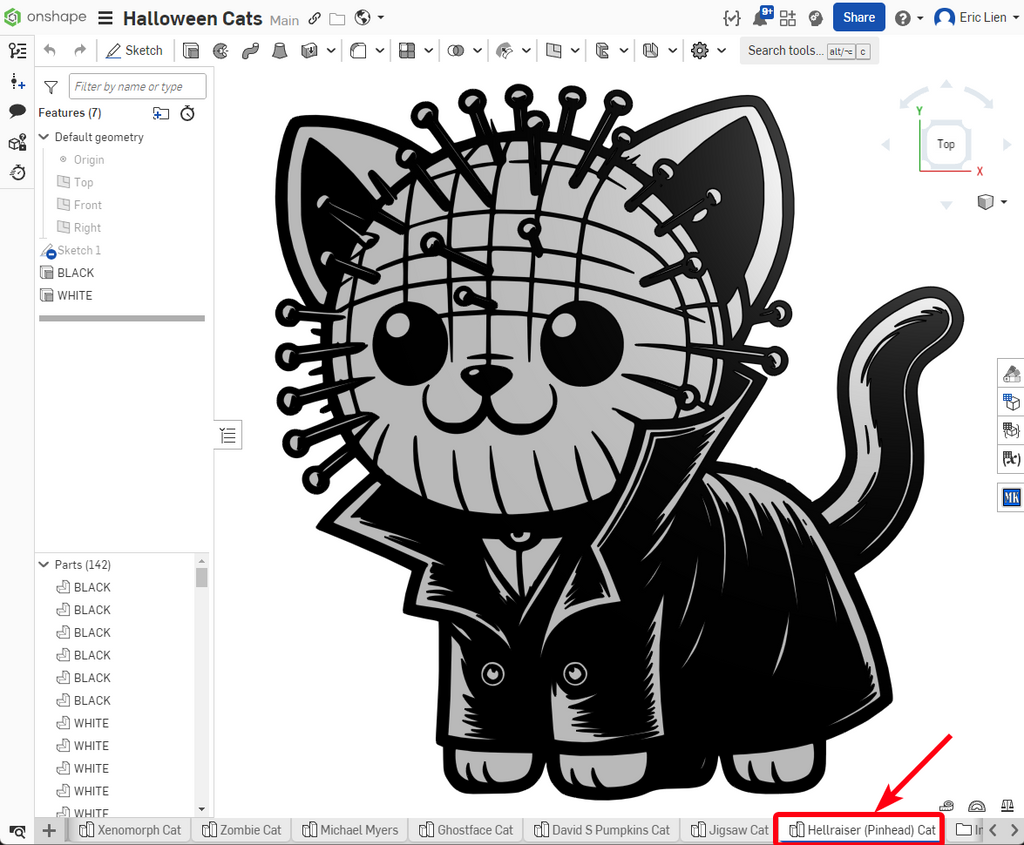The height and width of the screenshot is (845, 1024).
Task: Click the feature list rollback bar
Action: click(122, 318)
